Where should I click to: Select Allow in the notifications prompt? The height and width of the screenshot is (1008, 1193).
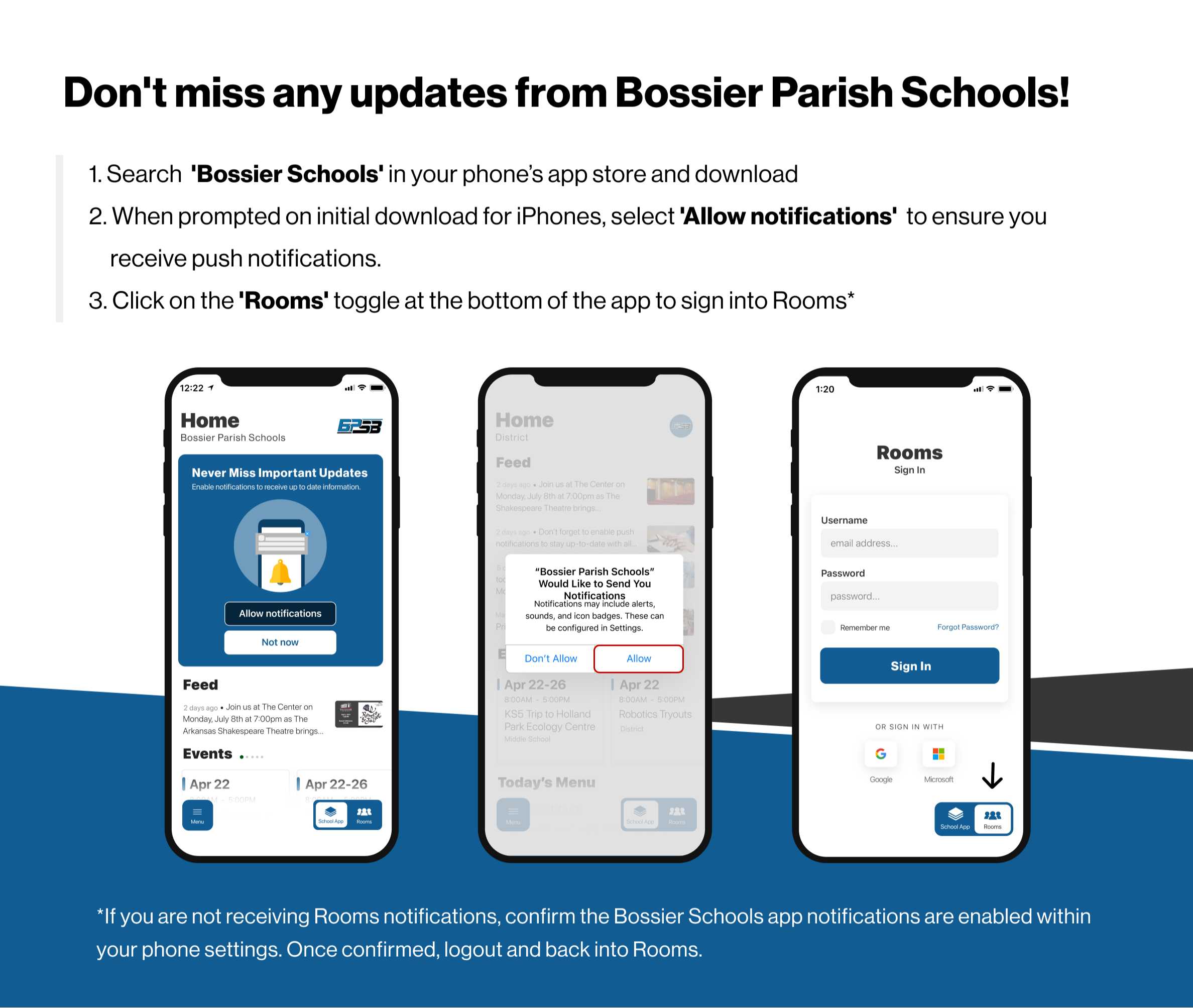639,658
